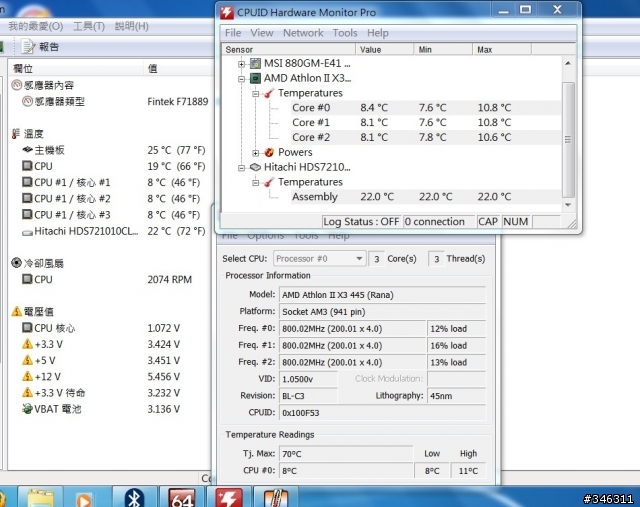Image resolution: width=640 pixels, height=507 pixels.
Task: Click the CPU 19 °C row icon
Action: [27, 166]
